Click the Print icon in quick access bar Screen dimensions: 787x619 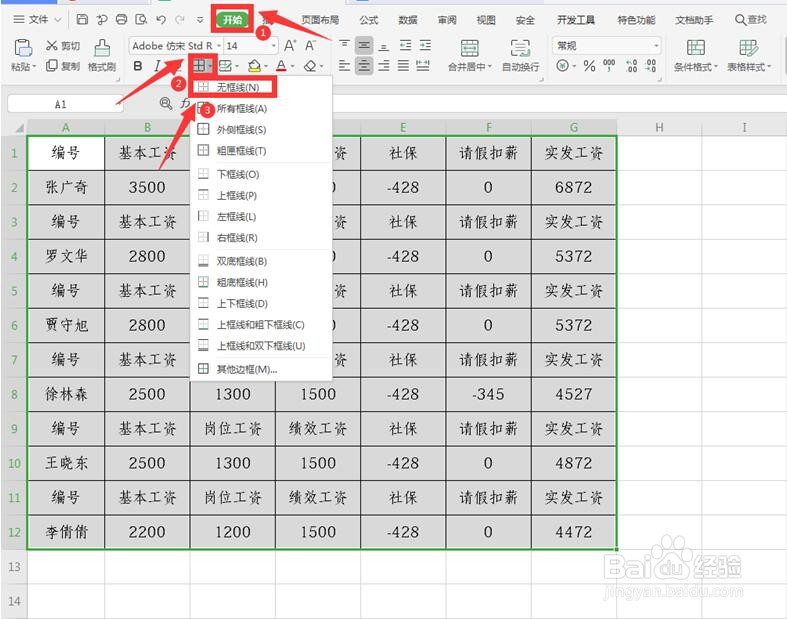point(121,20)
